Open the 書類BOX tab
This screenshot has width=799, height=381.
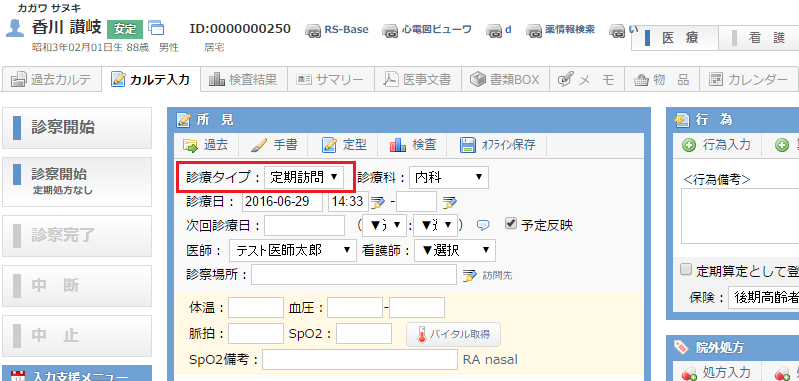505,79
